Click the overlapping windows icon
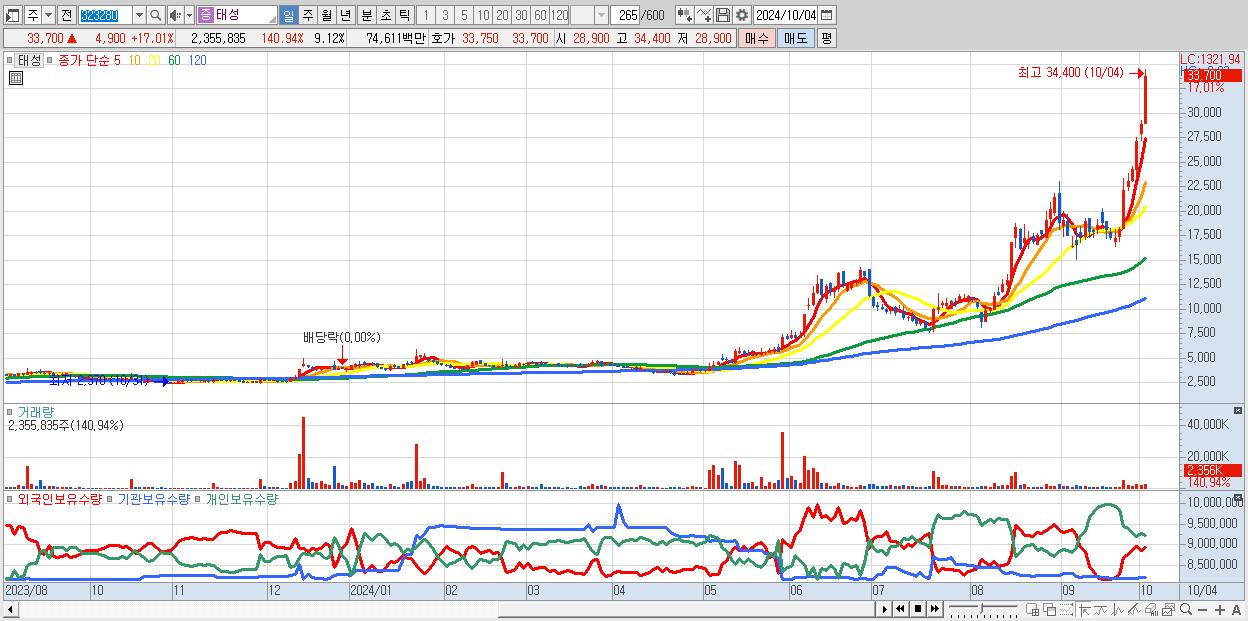 tap(1050, 609)
